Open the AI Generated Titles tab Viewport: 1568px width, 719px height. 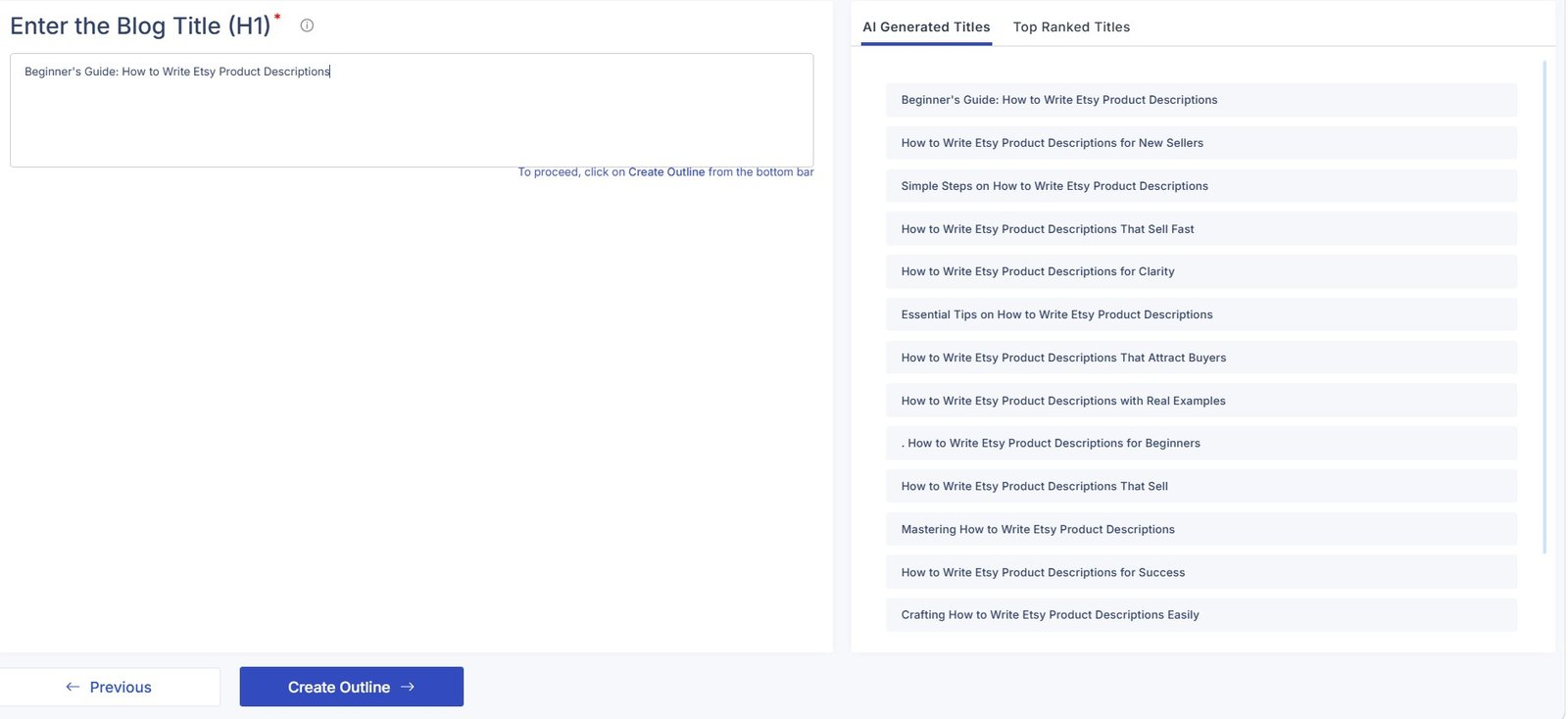[x=926, y=27]
